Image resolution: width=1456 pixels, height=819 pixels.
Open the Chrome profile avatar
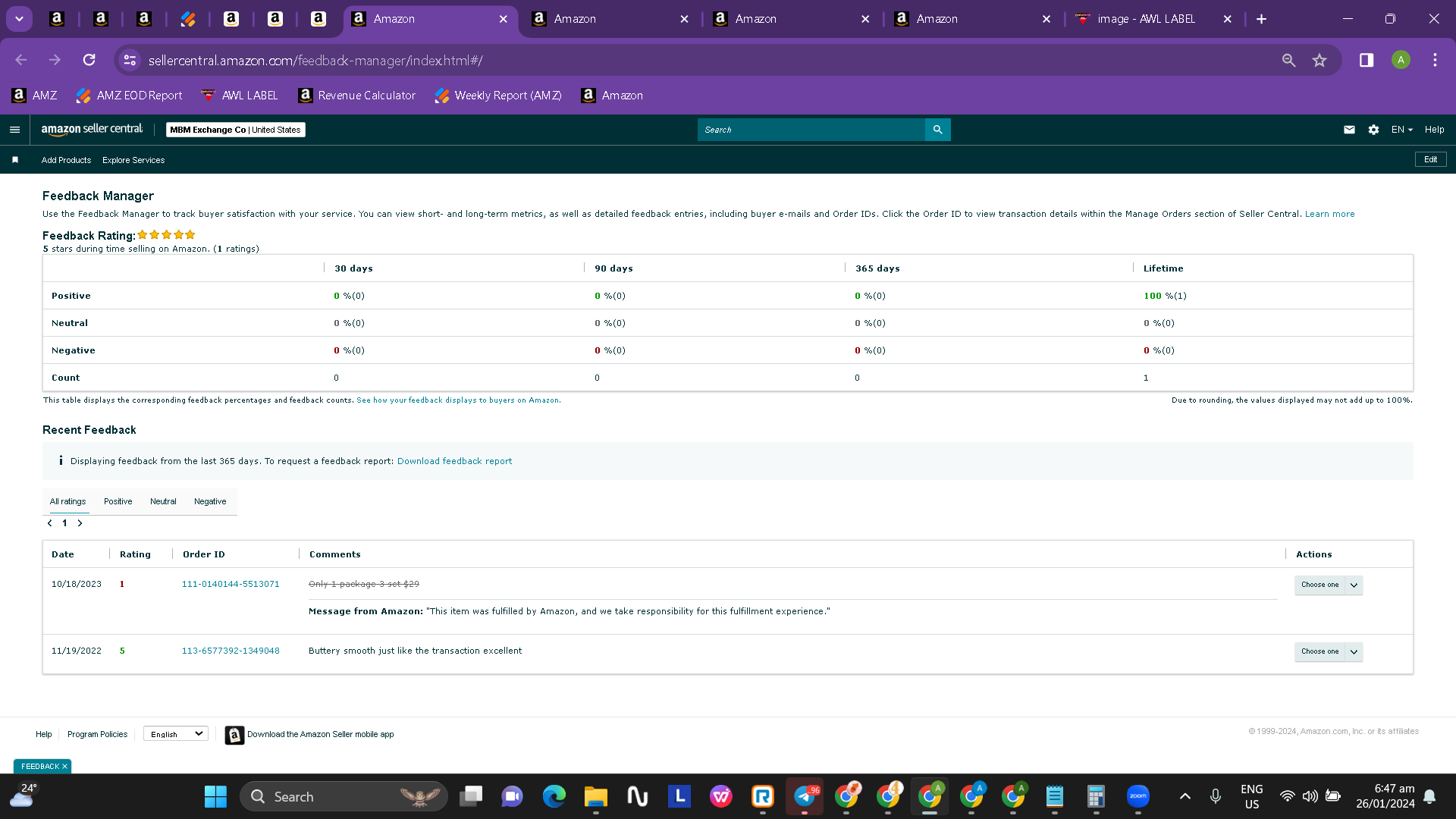1401,60
